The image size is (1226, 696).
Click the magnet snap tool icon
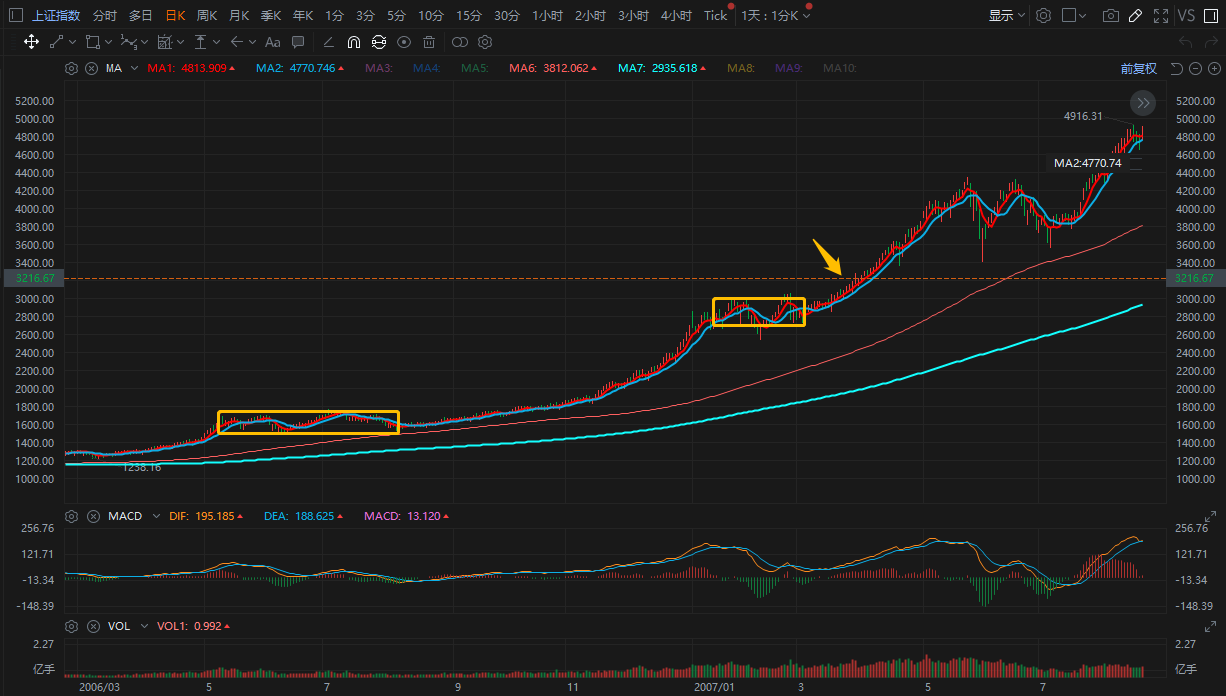pyautogui.click(x=354, y=42)
